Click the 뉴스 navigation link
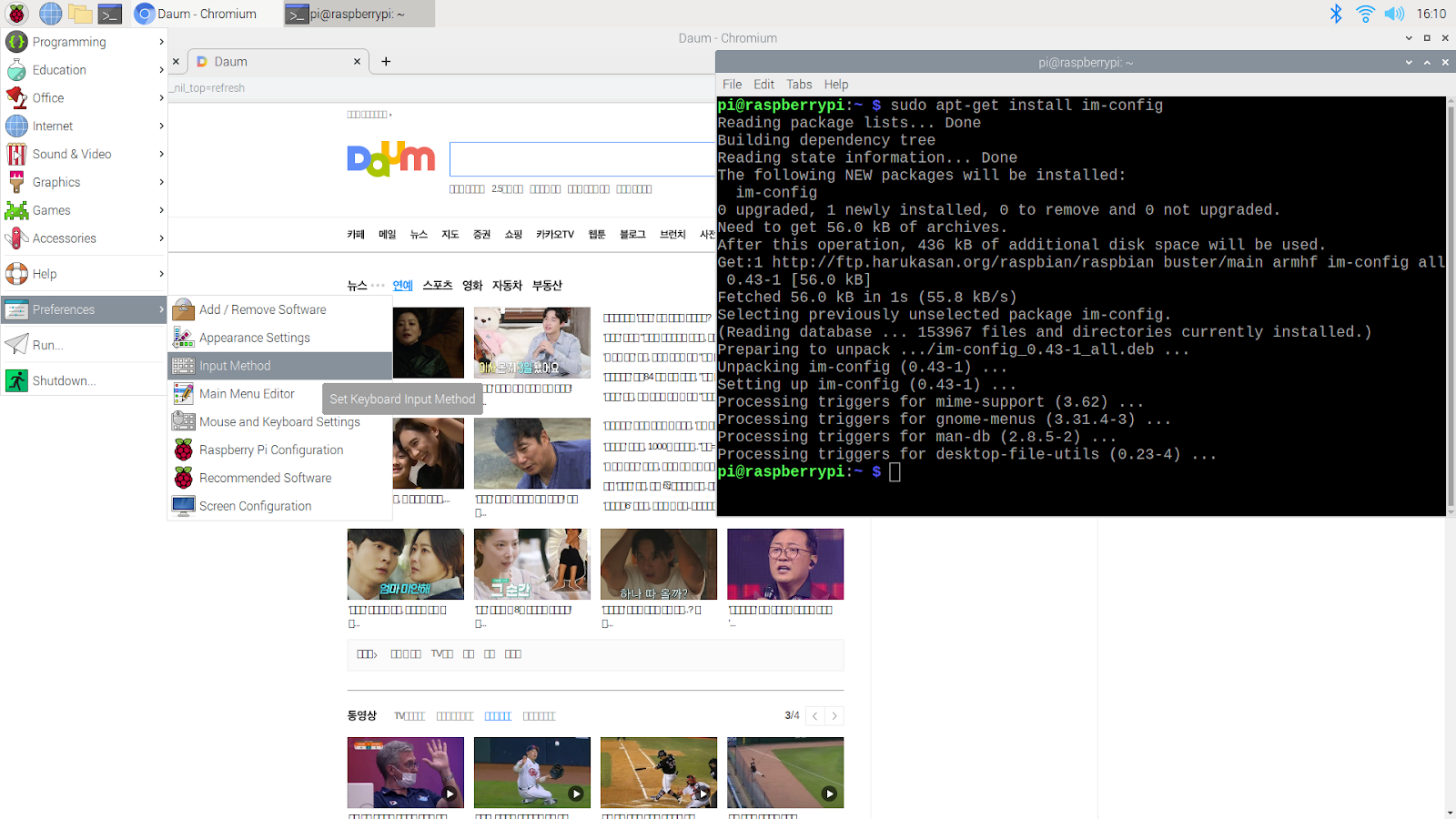The height and width of the screenshot is (819, 1456). (x=419, y=235)
